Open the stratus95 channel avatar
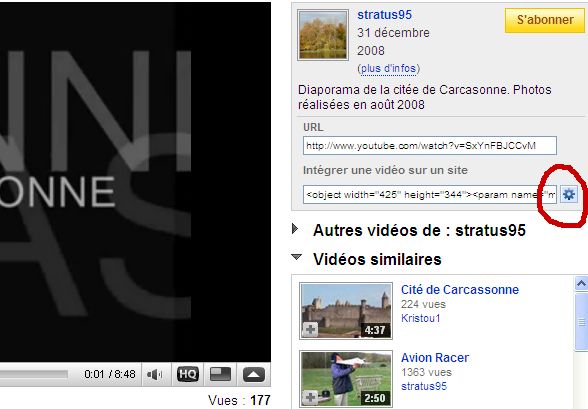Image resolution: width=588 pixels, height=409 pixels. pos(323,35)
